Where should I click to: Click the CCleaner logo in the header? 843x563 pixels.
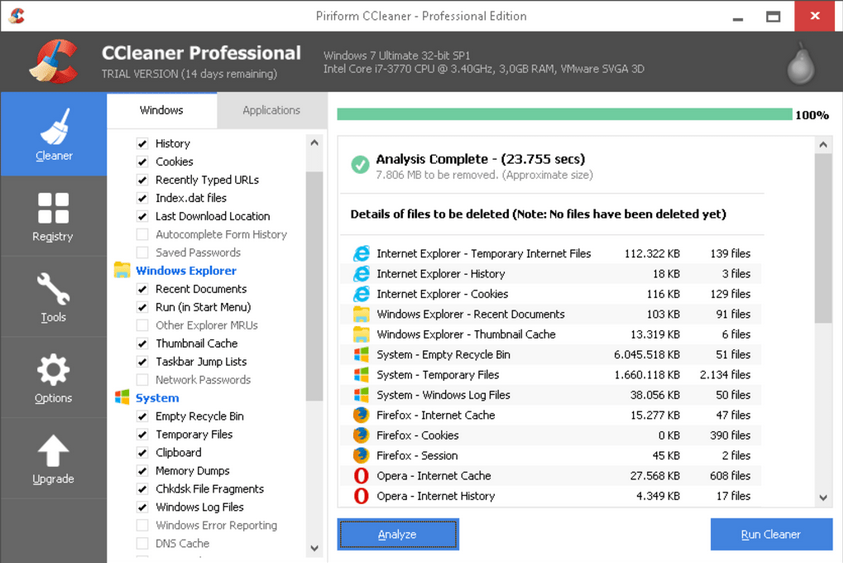54,61
